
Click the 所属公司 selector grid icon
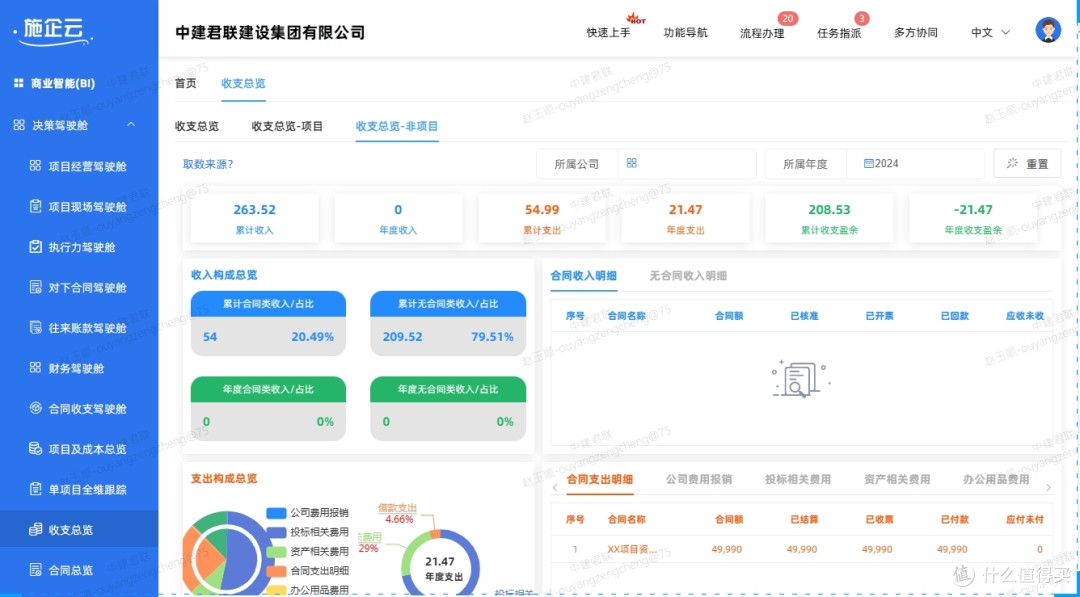coord(632,163)
